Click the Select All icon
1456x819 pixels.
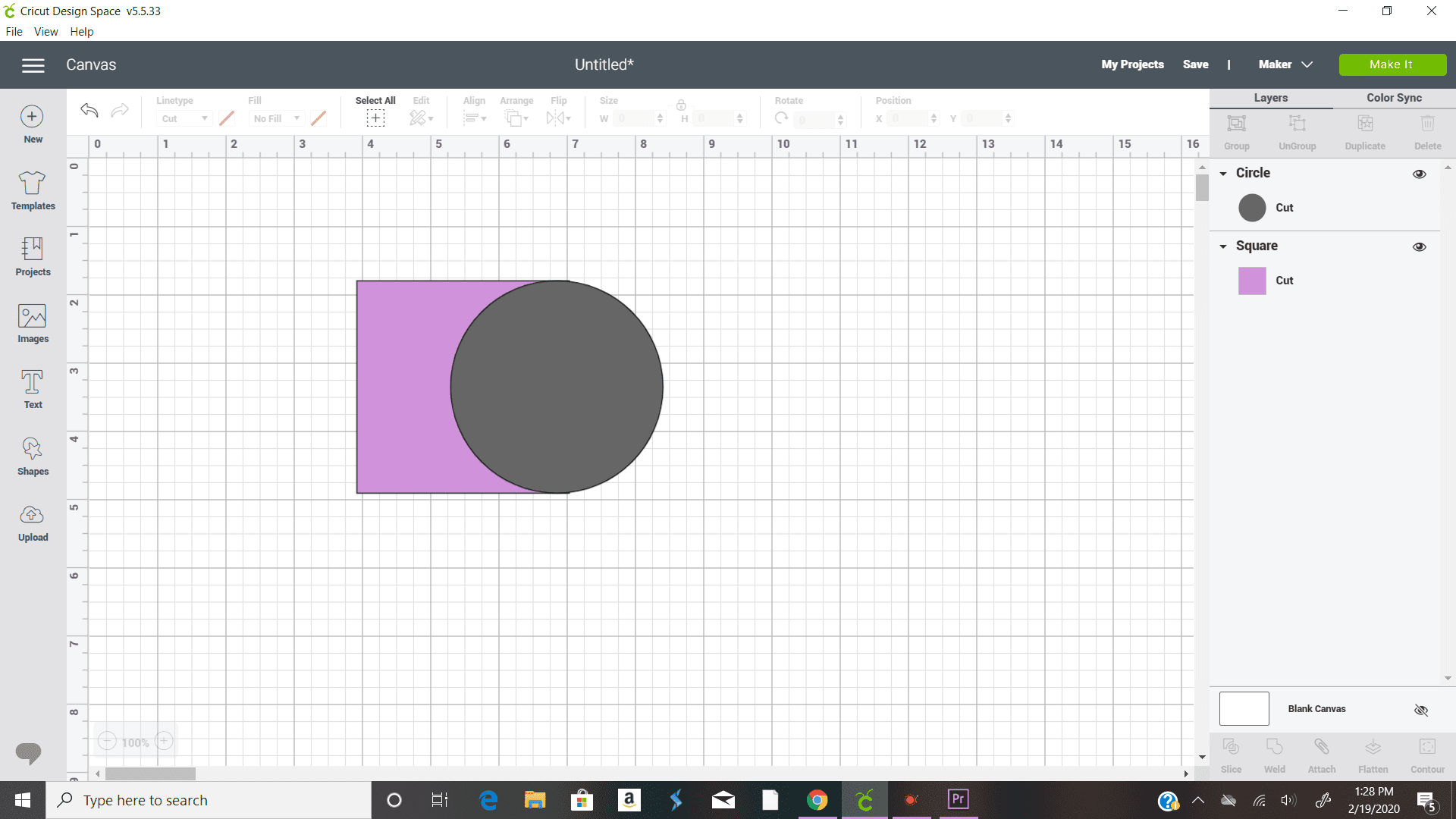coord(375,118)
